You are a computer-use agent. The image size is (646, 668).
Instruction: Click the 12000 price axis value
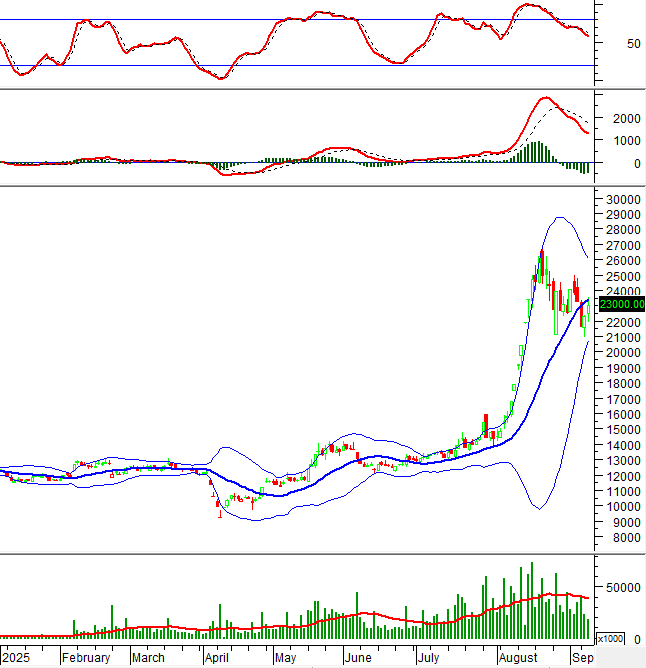623,476
